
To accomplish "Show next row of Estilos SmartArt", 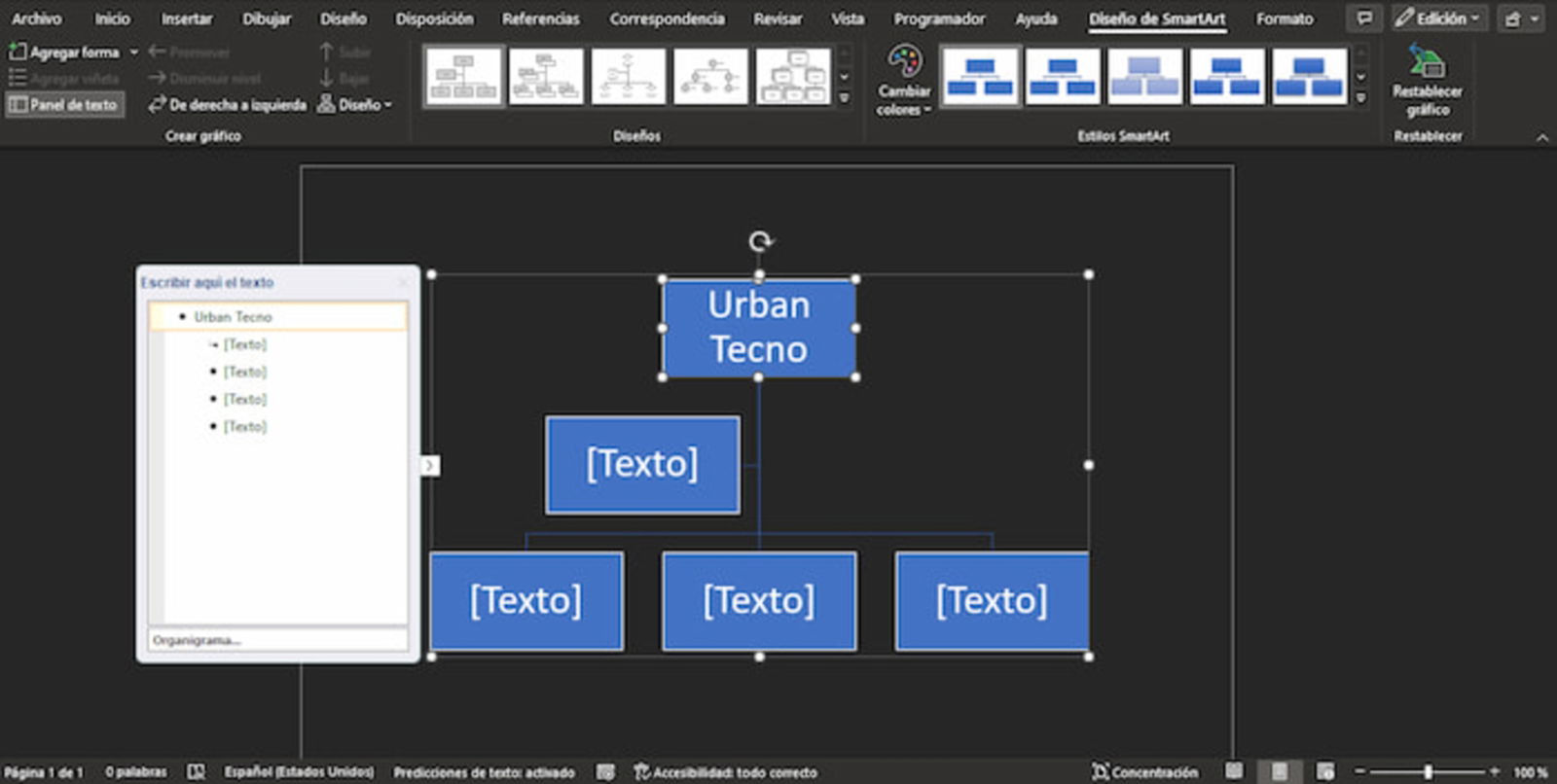I will 1361,77.
